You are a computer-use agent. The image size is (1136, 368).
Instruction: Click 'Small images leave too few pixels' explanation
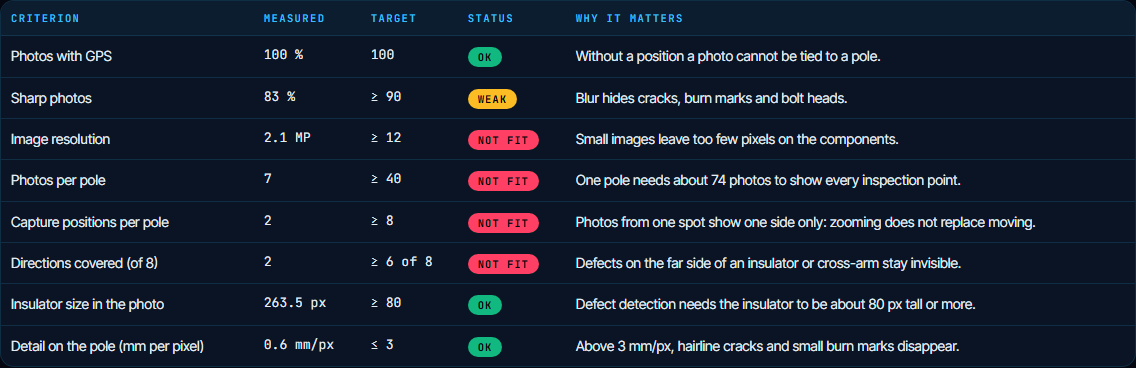(x=738, y=140)
